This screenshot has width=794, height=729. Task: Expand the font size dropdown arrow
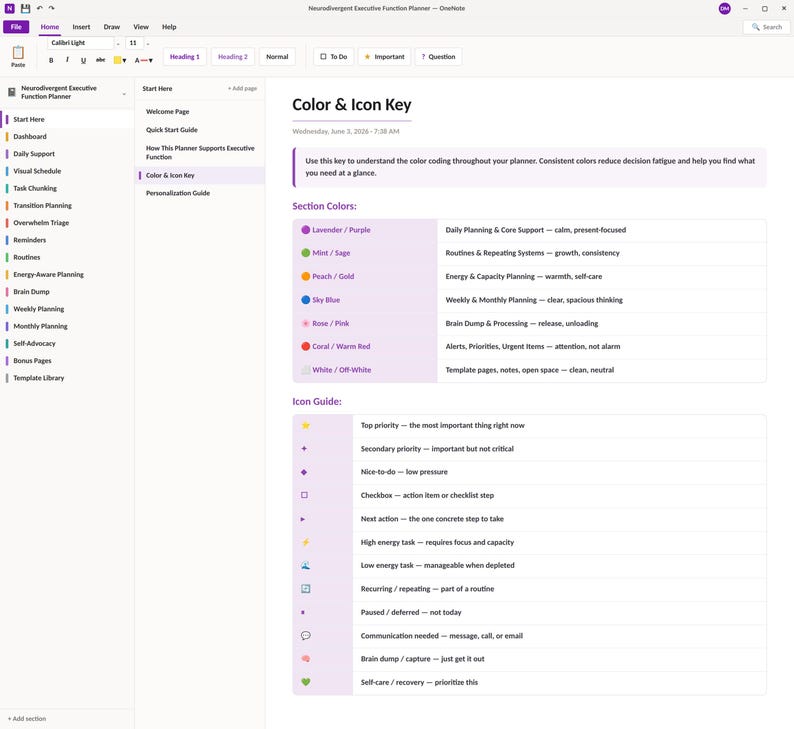148,44
